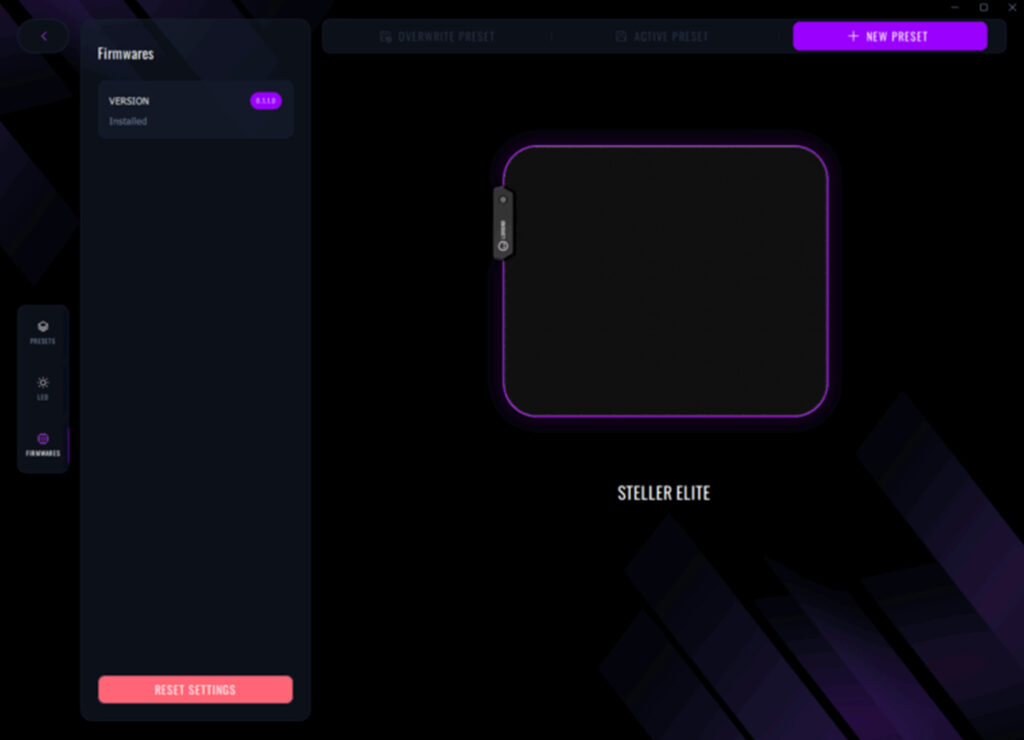Select the LED sun icon in sidebar
Screen dimensions: 1024x740
(43, 383)
